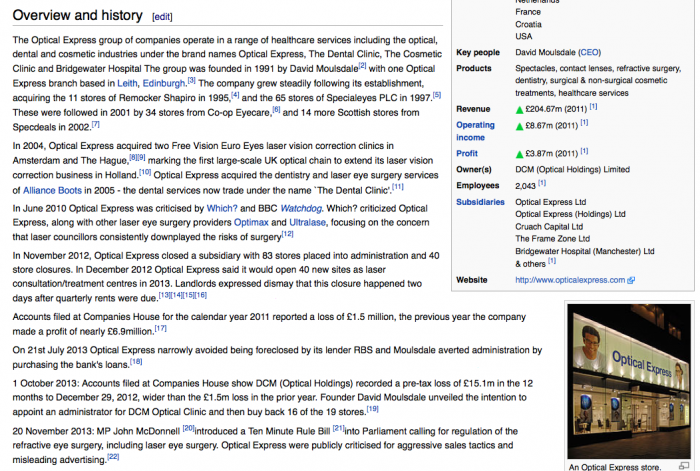Open reference [10] after business in Holland
The height and width of the screenshot is (471, 700).
[145, 172]
